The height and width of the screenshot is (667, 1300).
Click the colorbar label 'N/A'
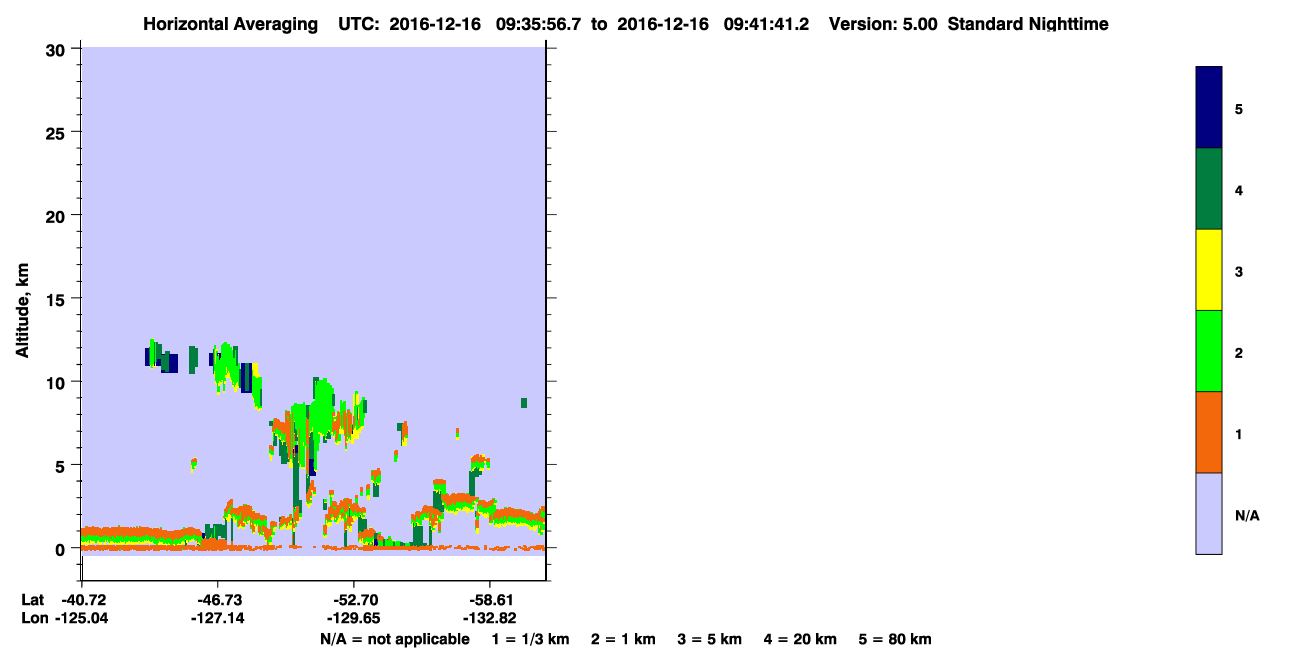[x=1247, y=516]
